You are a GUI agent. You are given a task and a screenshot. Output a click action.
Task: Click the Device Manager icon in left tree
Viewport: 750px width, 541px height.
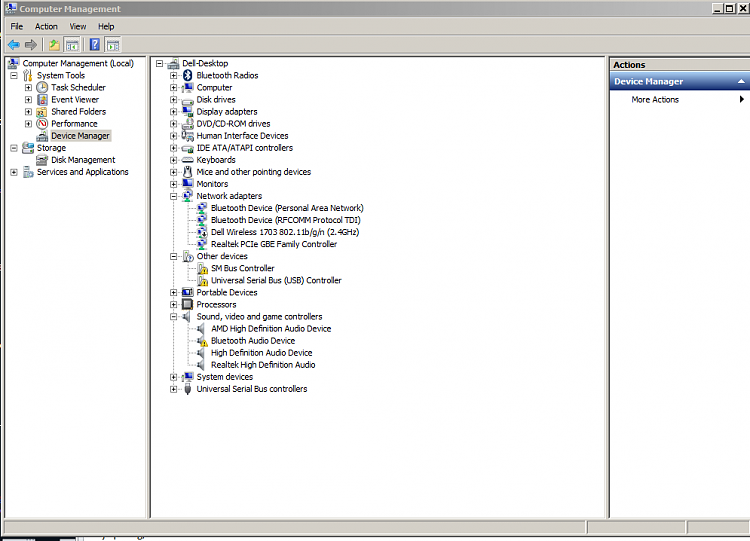click(x=42, y=136)
